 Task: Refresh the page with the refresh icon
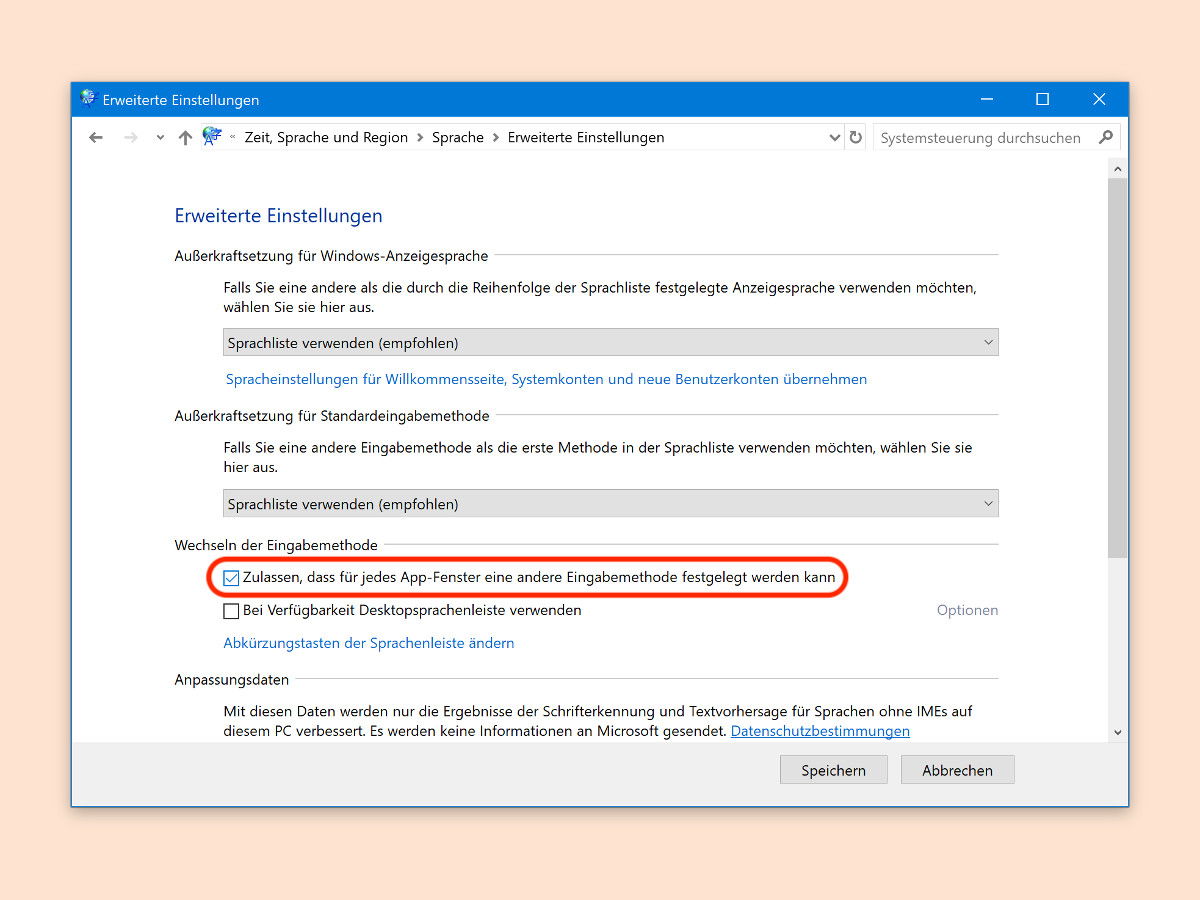pyautogui.click(x=855, y=138)
